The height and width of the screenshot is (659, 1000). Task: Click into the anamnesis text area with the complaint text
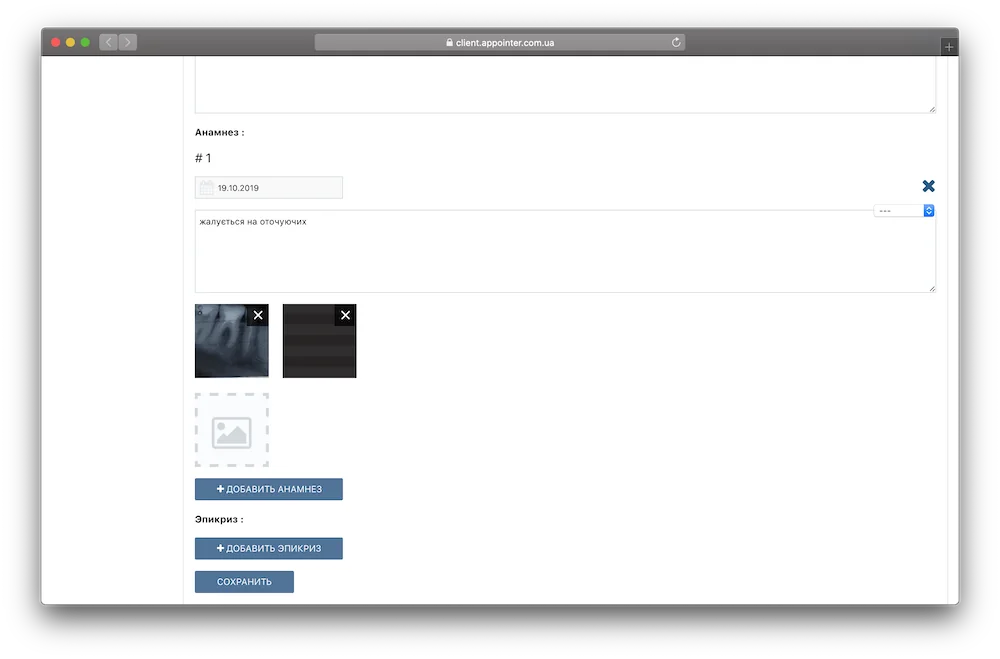pos(565,251)
